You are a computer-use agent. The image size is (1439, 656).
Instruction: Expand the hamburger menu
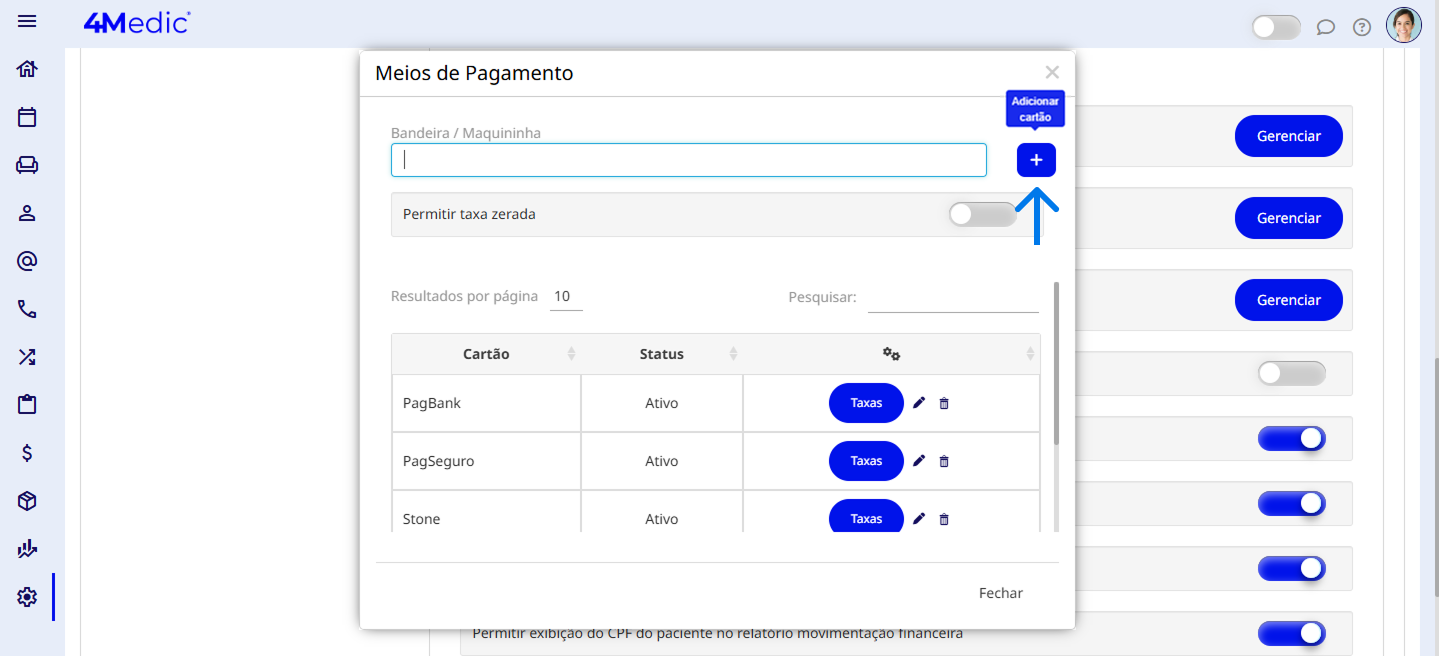pyautogui.click(x=27, y=21)
